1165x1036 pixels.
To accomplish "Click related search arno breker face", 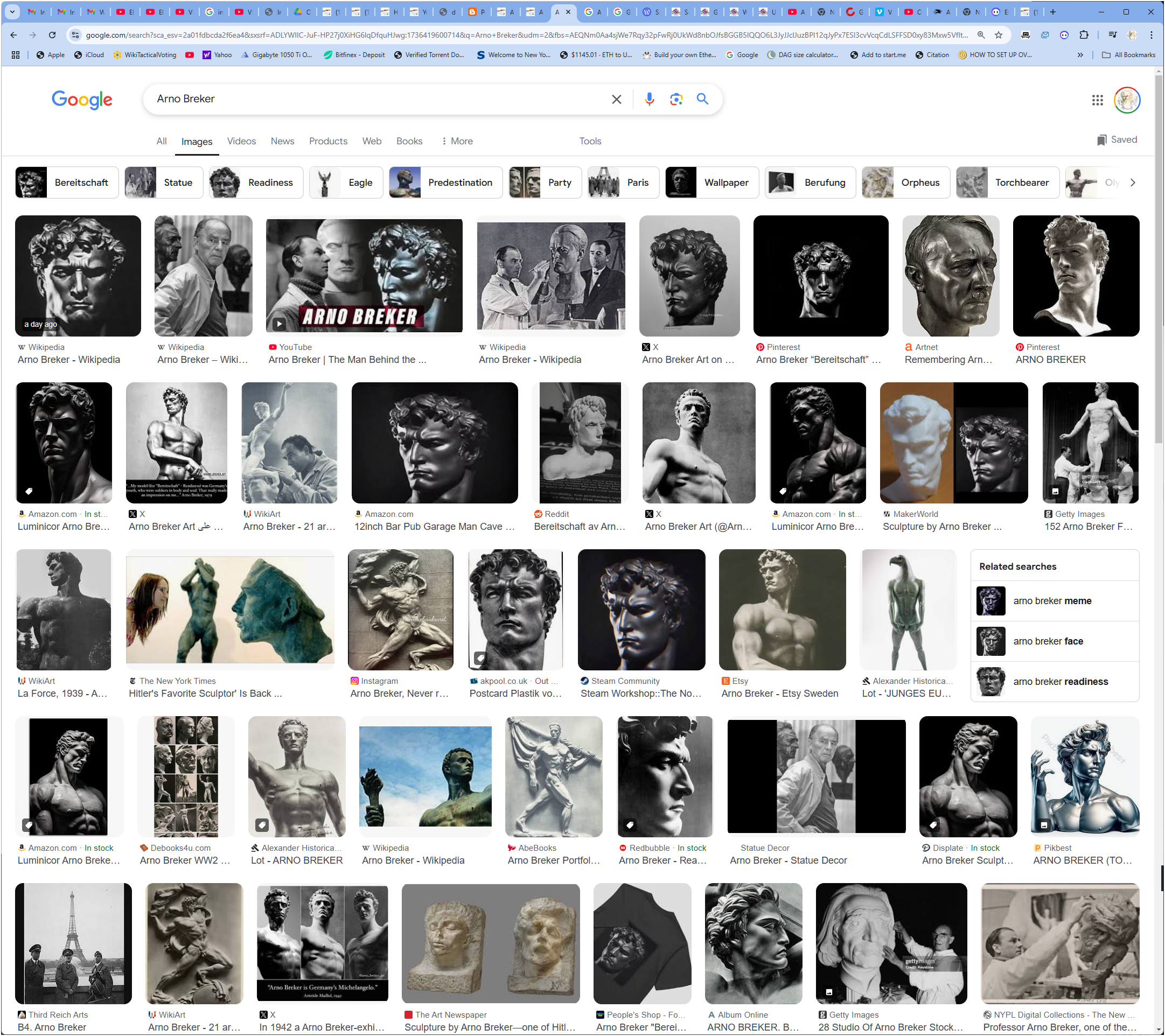I will pos(1055,641).
